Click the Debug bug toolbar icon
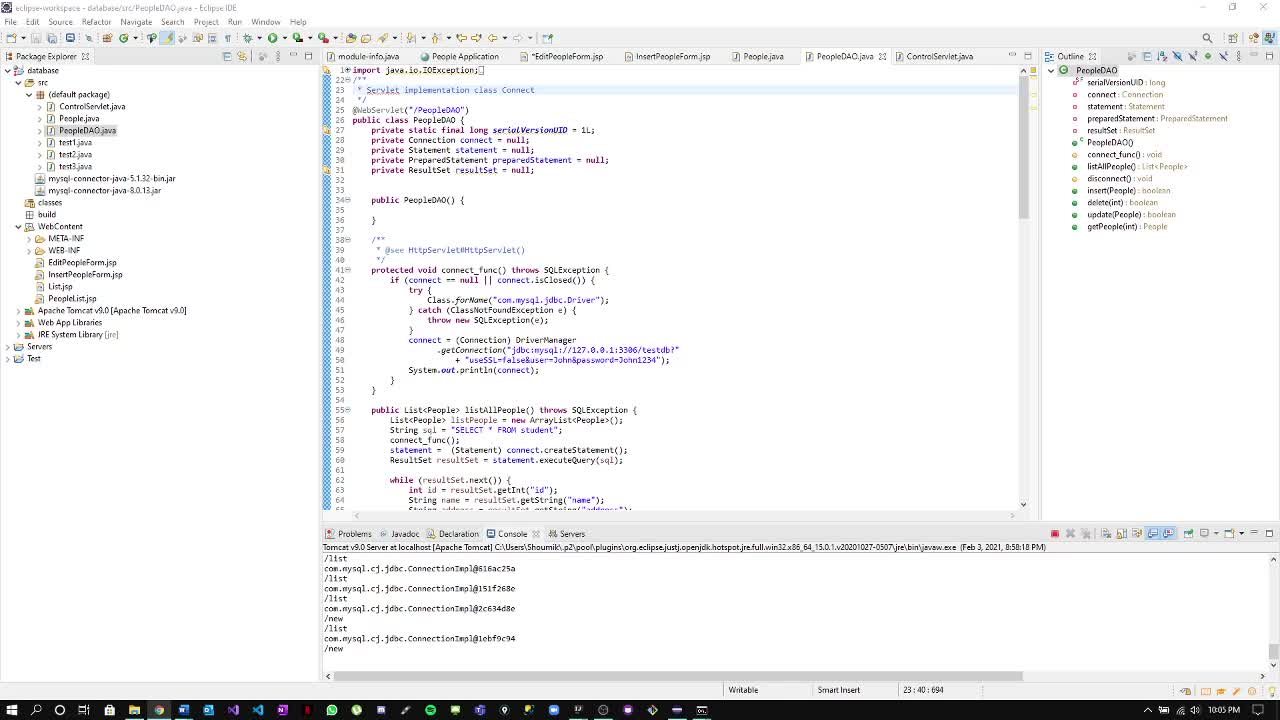 point(248,38)
